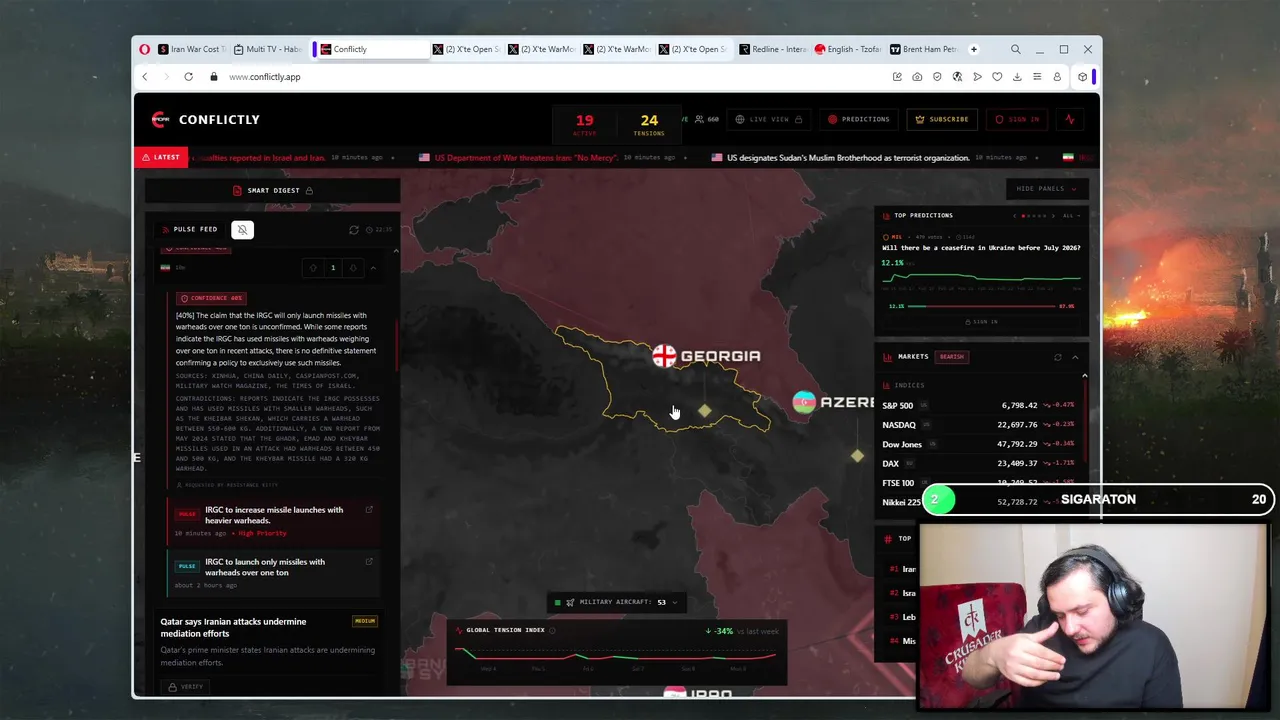Switch to Iran War Cost browser tab
Viewport: 1280px width, 720px height.
[193, 49]
